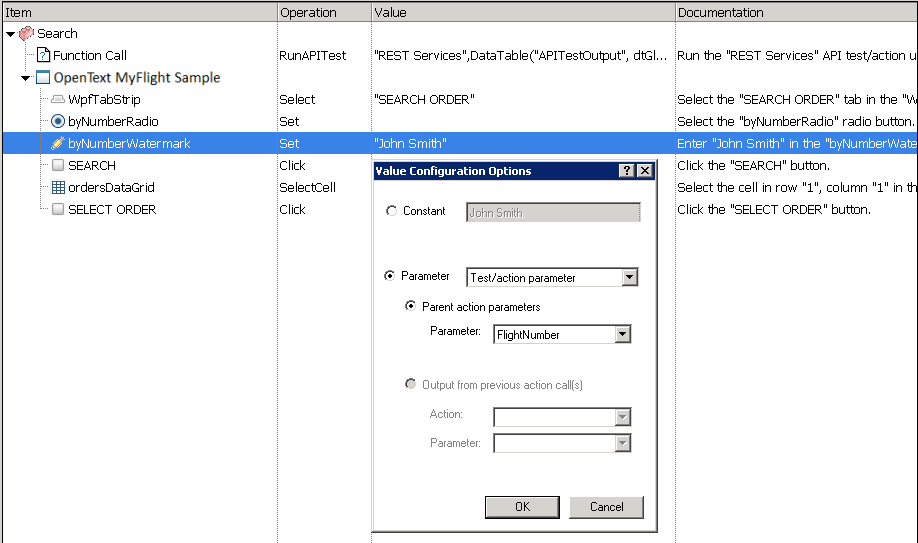Click the Operation column header
Image resolution: width=918 pixels, height=543 pixels.
click(308, 12)
